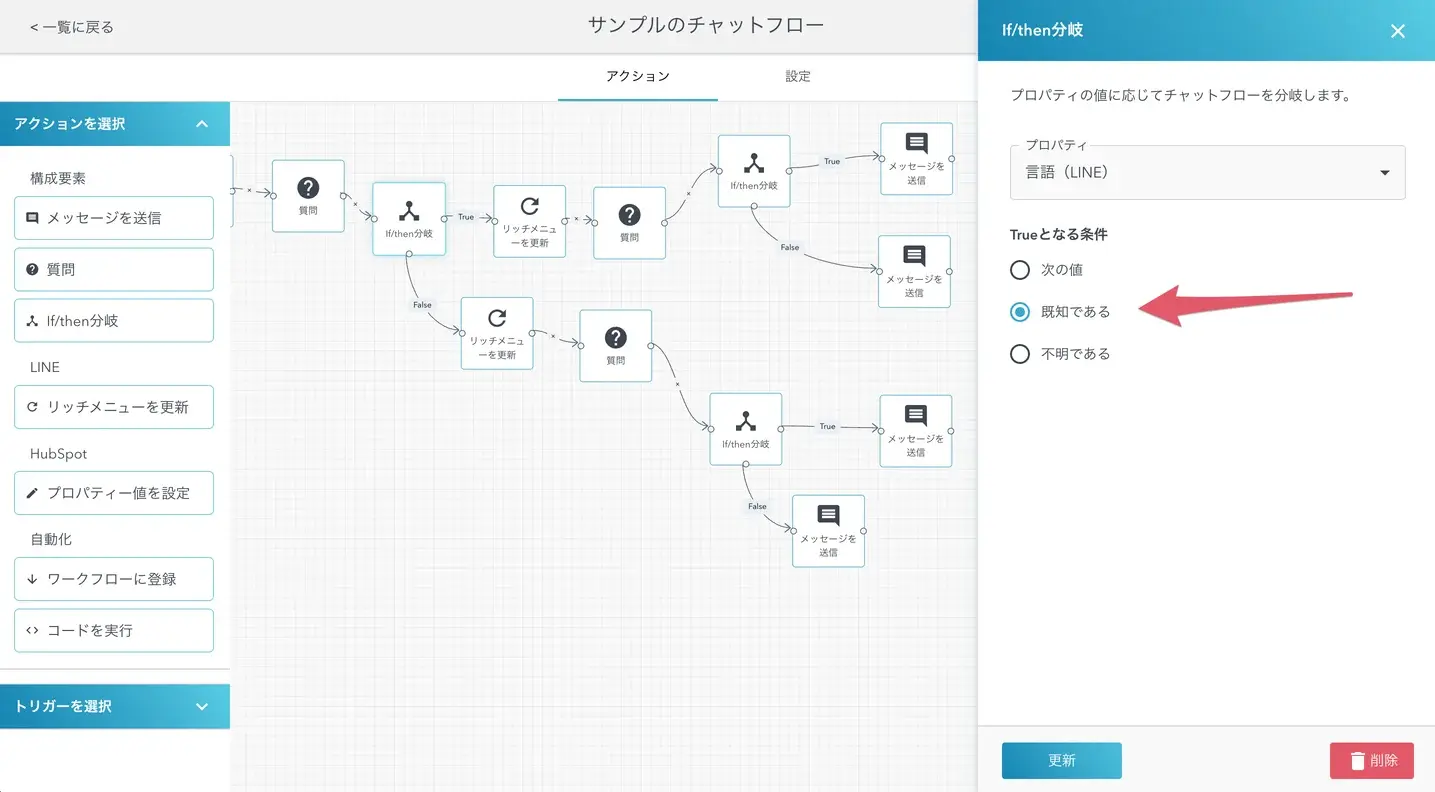The image size is (1435, 792).
Task: Open the プロパティ dropdown 言語（LINE）
Action: click(1207, 173)
